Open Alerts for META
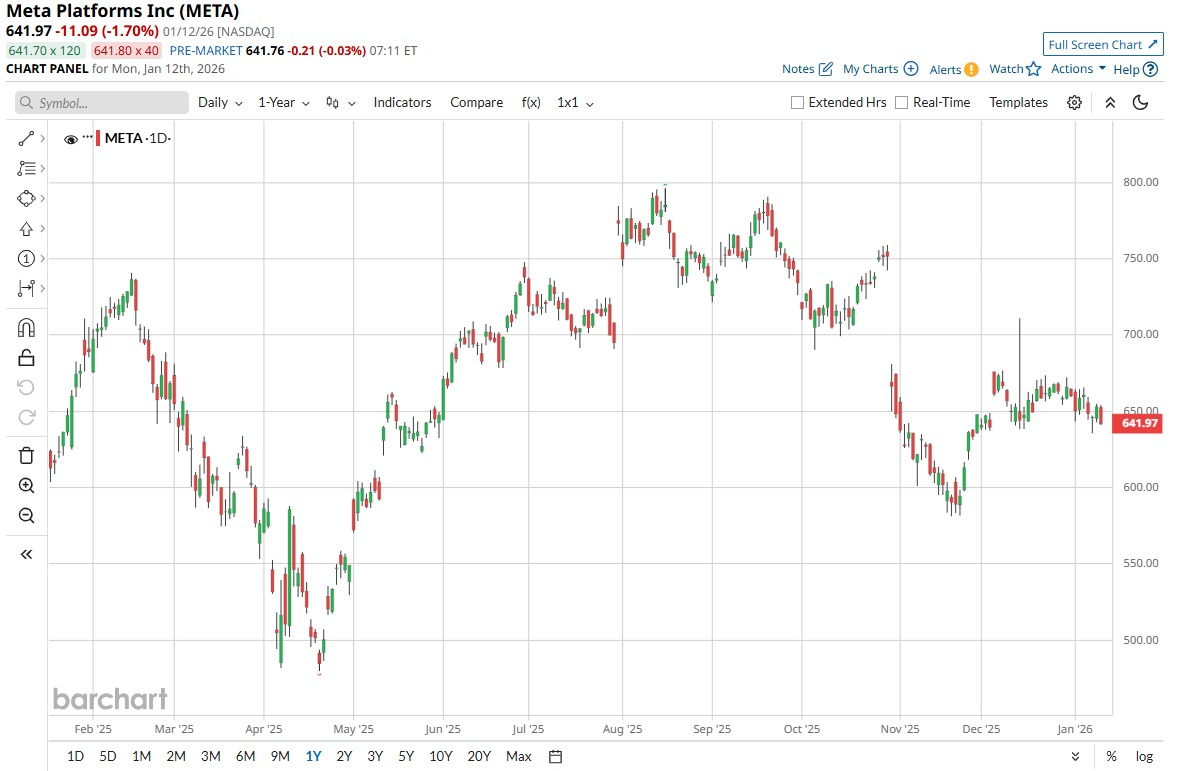 (x=954, y=69)
